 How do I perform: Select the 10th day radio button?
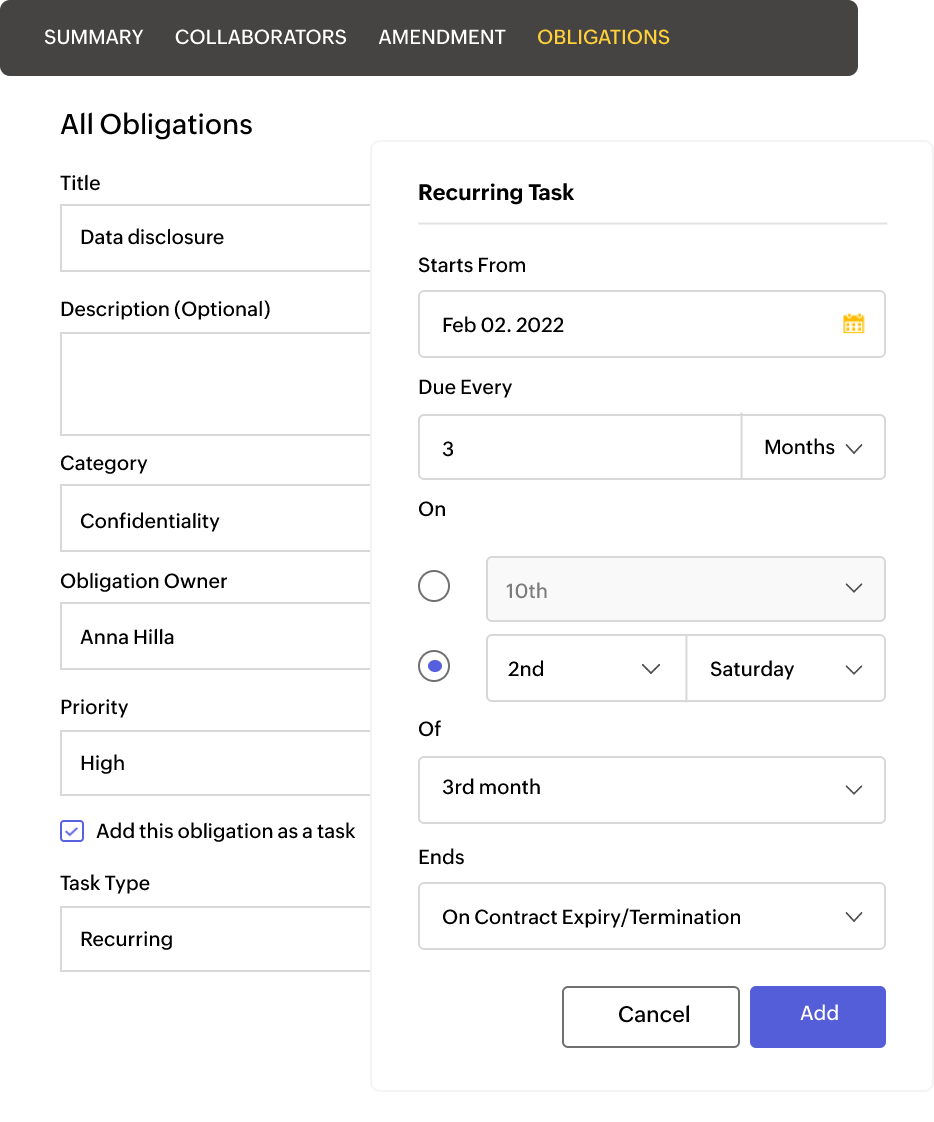tap(434, 587)
